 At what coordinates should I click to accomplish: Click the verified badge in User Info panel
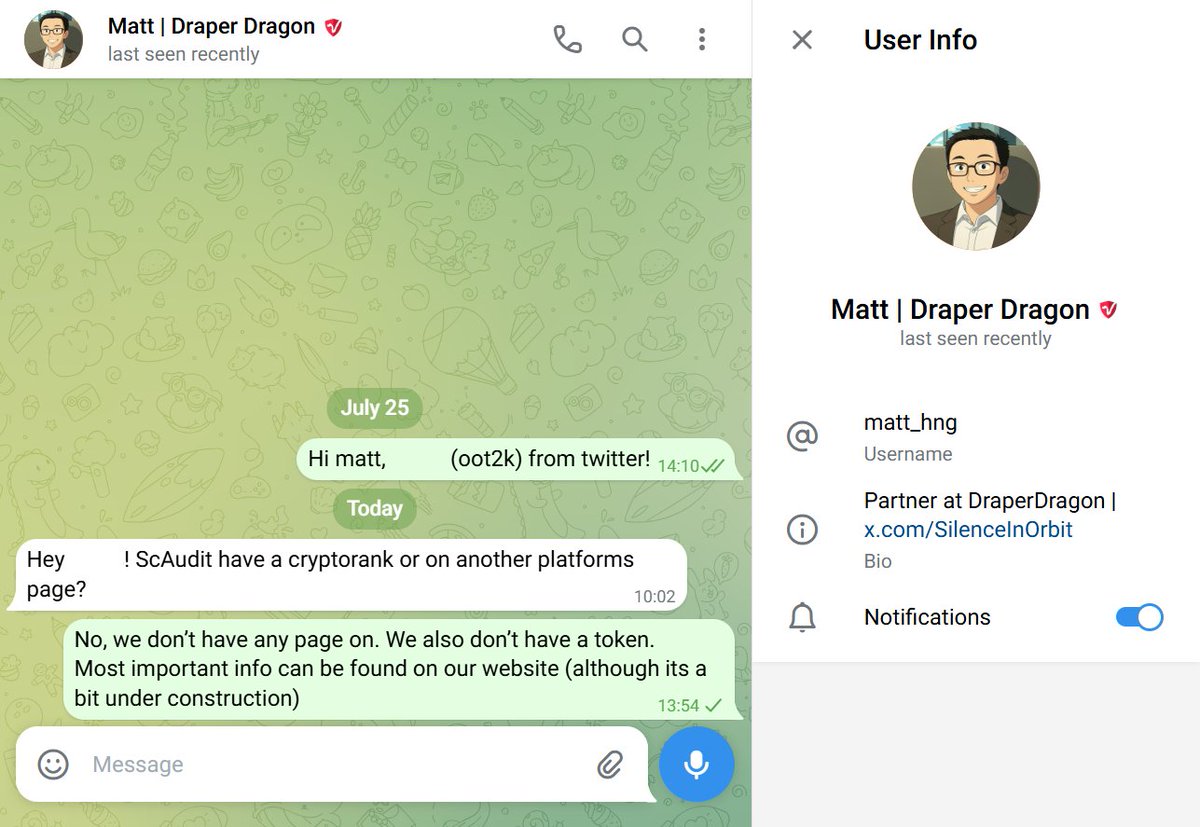coord(1108,310)
